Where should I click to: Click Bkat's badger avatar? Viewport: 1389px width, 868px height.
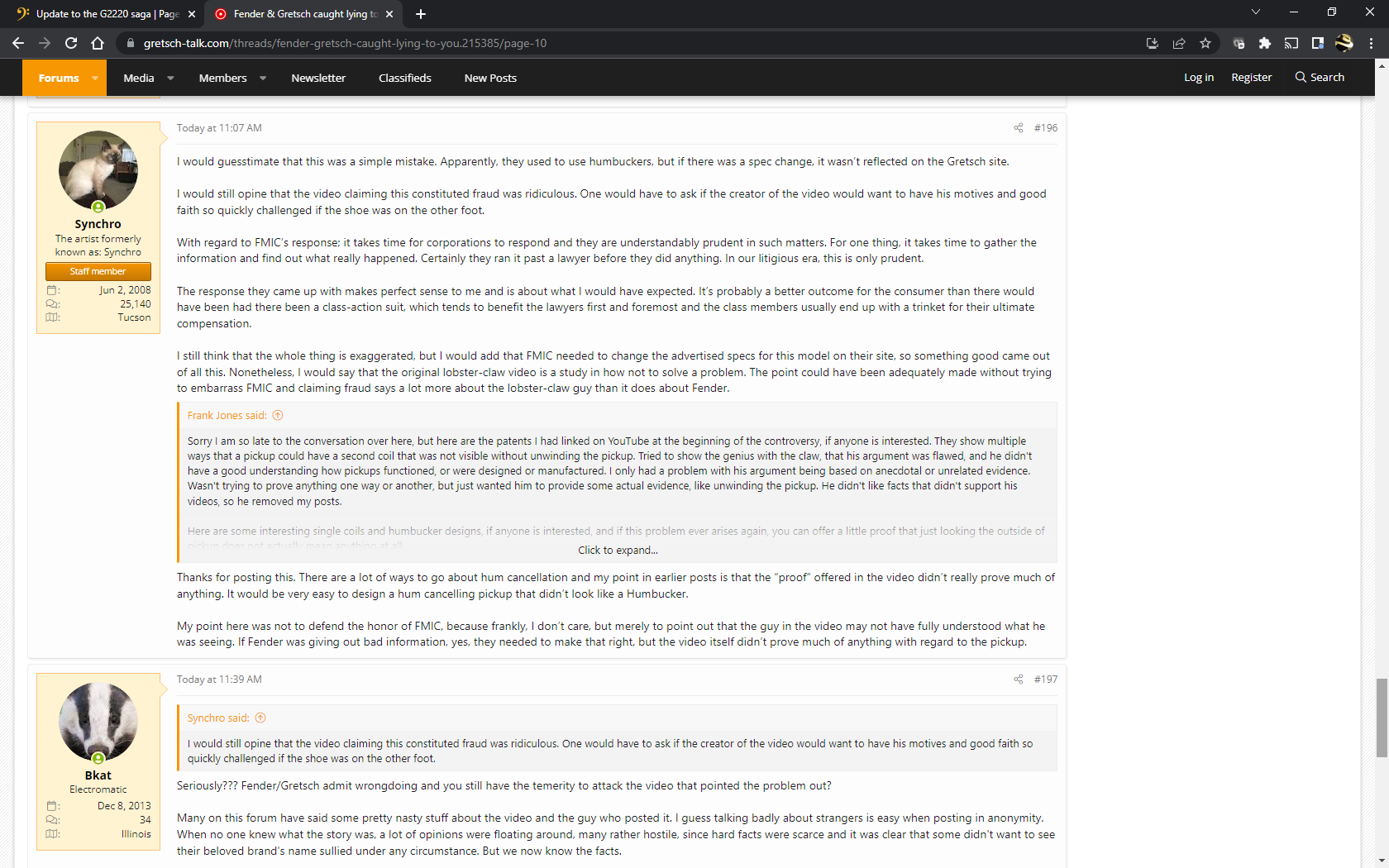(x=98, y=722)
